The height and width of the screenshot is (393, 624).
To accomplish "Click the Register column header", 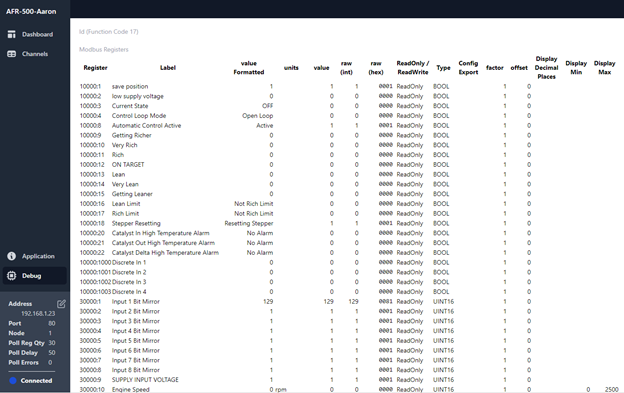I will point(96,68).
